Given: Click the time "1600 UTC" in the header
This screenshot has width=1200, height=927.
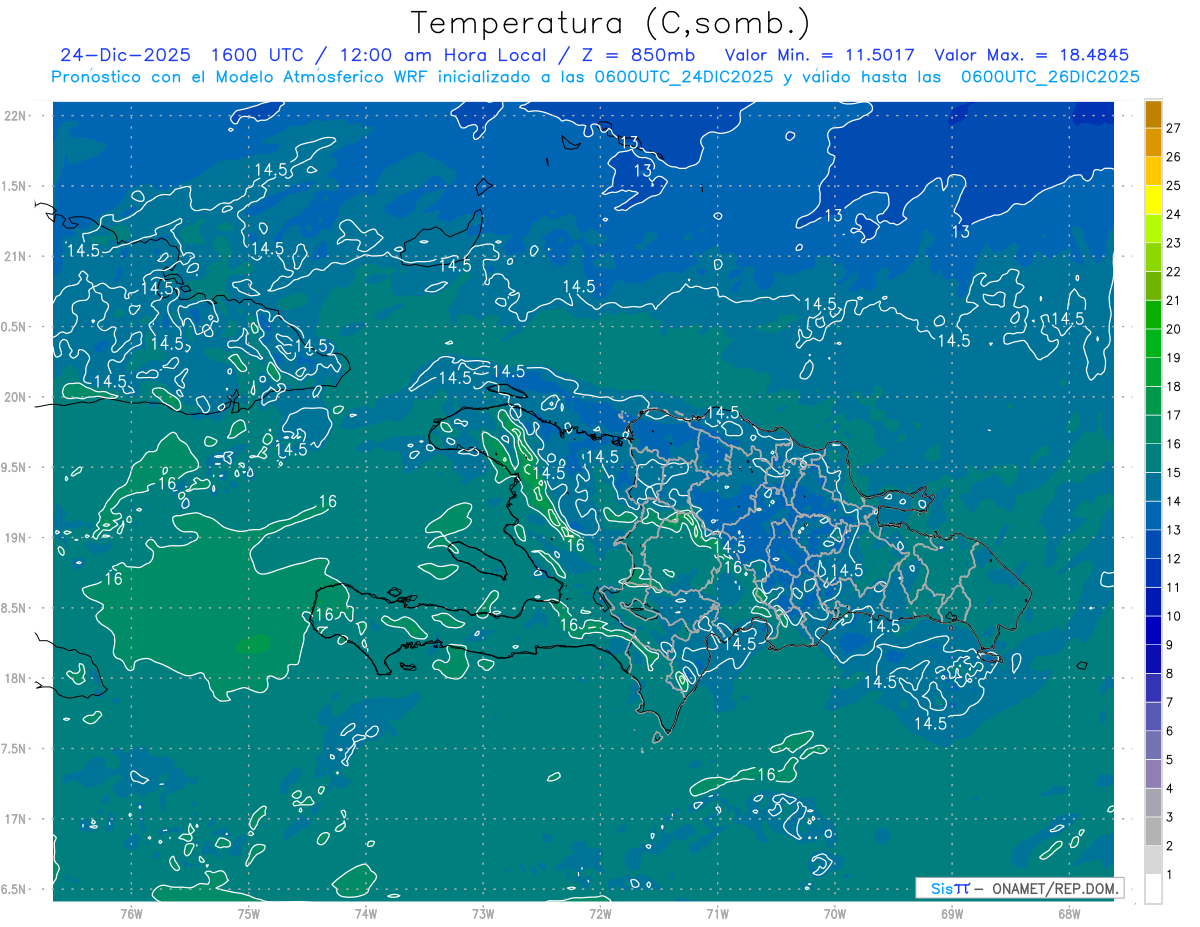Looking at the screenshot, I should [x=260, y=55].
